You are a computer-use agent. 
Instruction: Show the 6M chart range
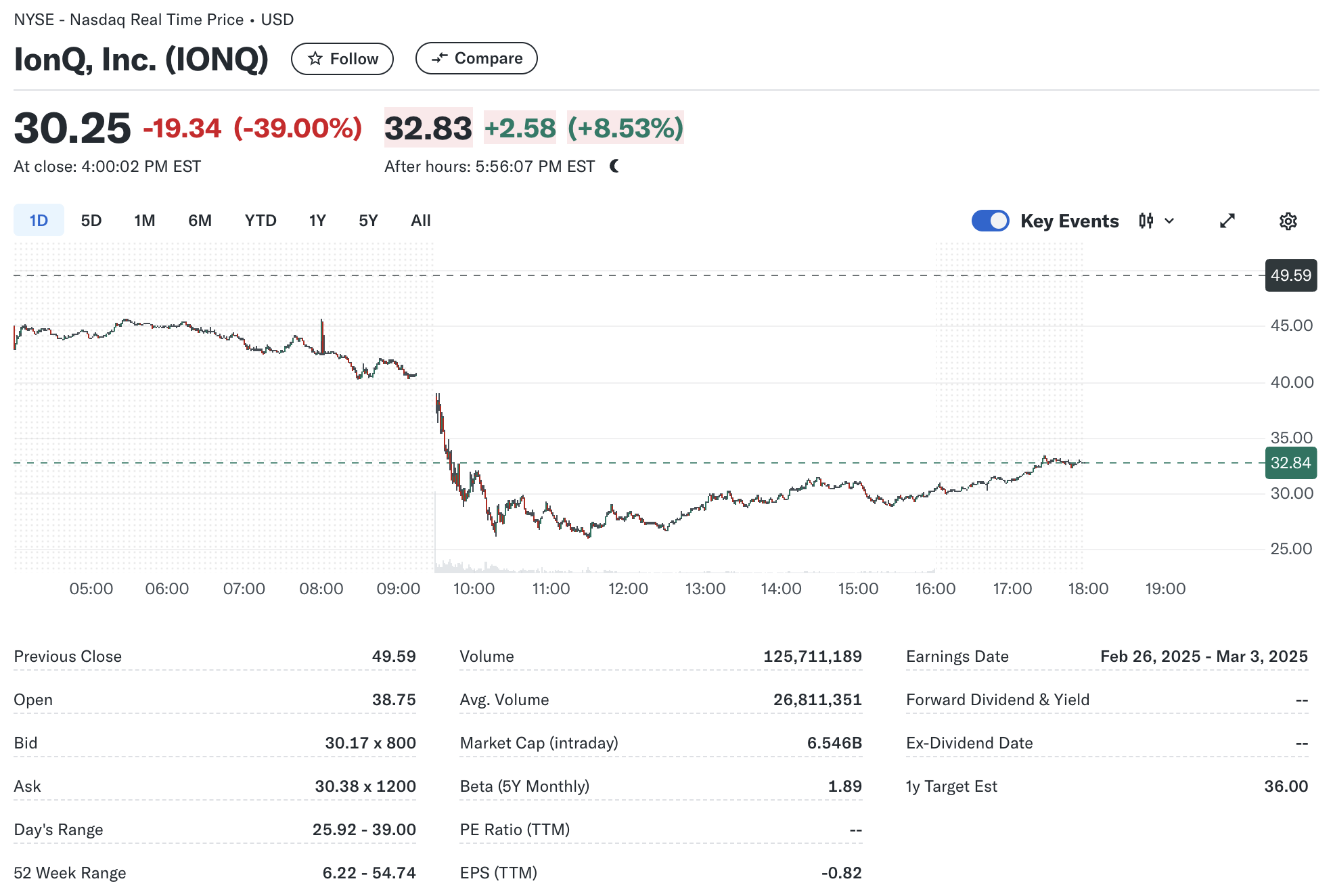point(200,221)
